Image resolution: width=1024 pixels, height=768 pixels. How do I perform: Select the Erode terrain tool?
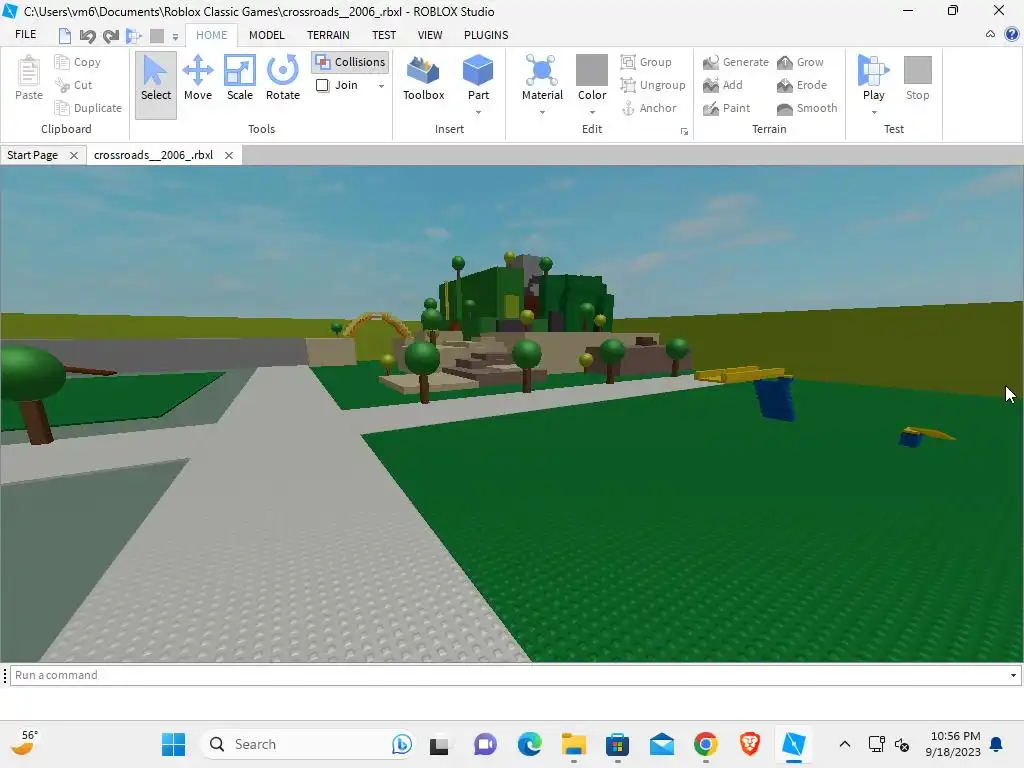tap(802, 85)
